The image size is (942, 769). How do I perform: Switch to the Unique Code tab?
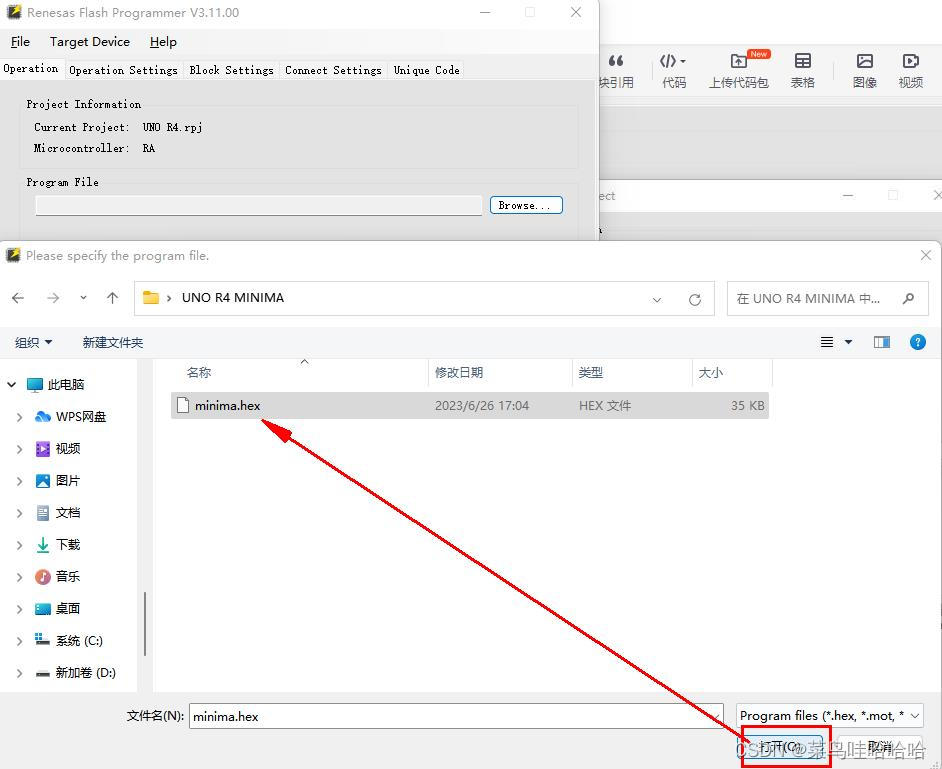tap(427, 70)
